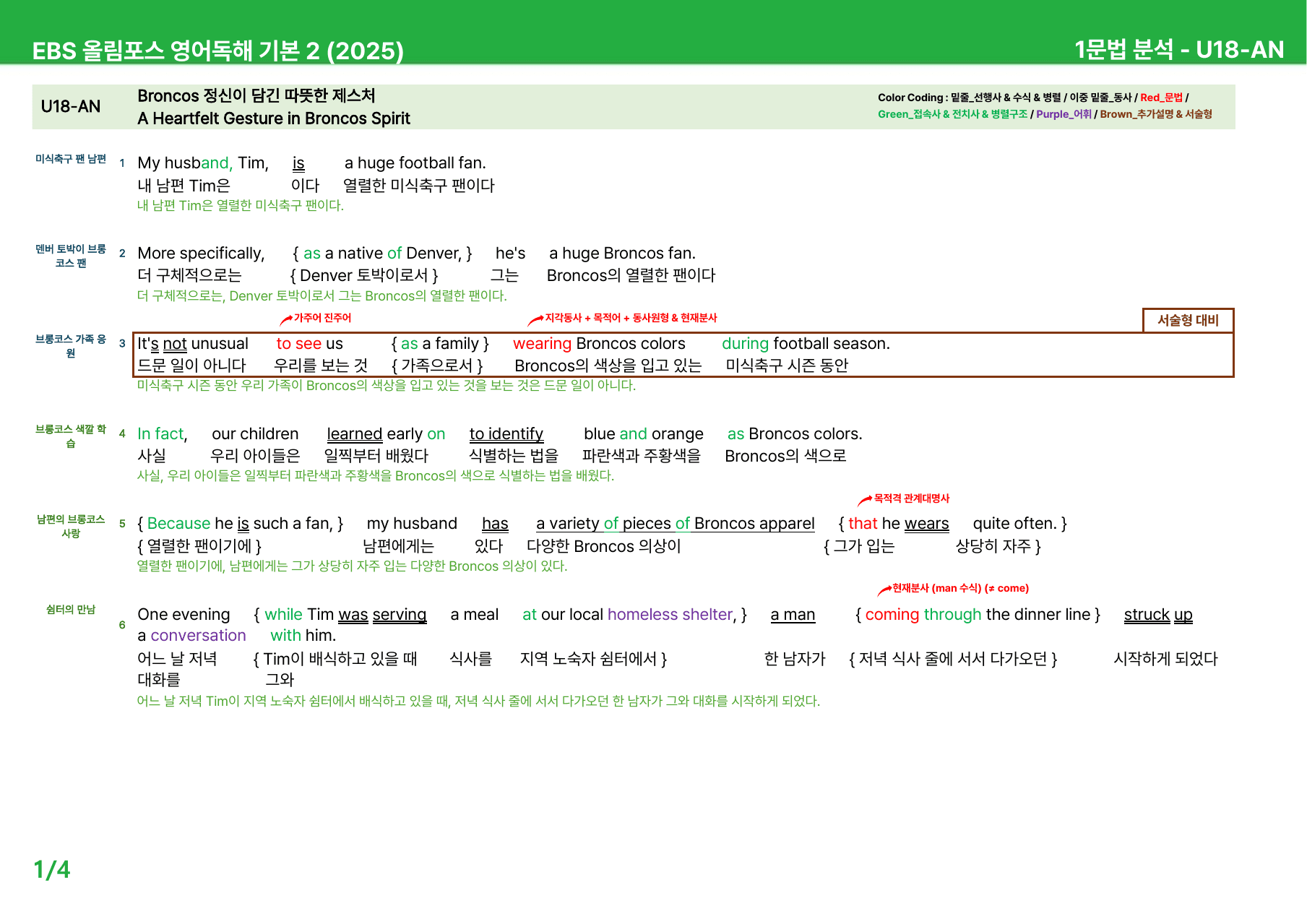Click the phrase 'blue and orange'
Image resolution: width=1307 pixels, height=924 pixels.
pos(644,434)
